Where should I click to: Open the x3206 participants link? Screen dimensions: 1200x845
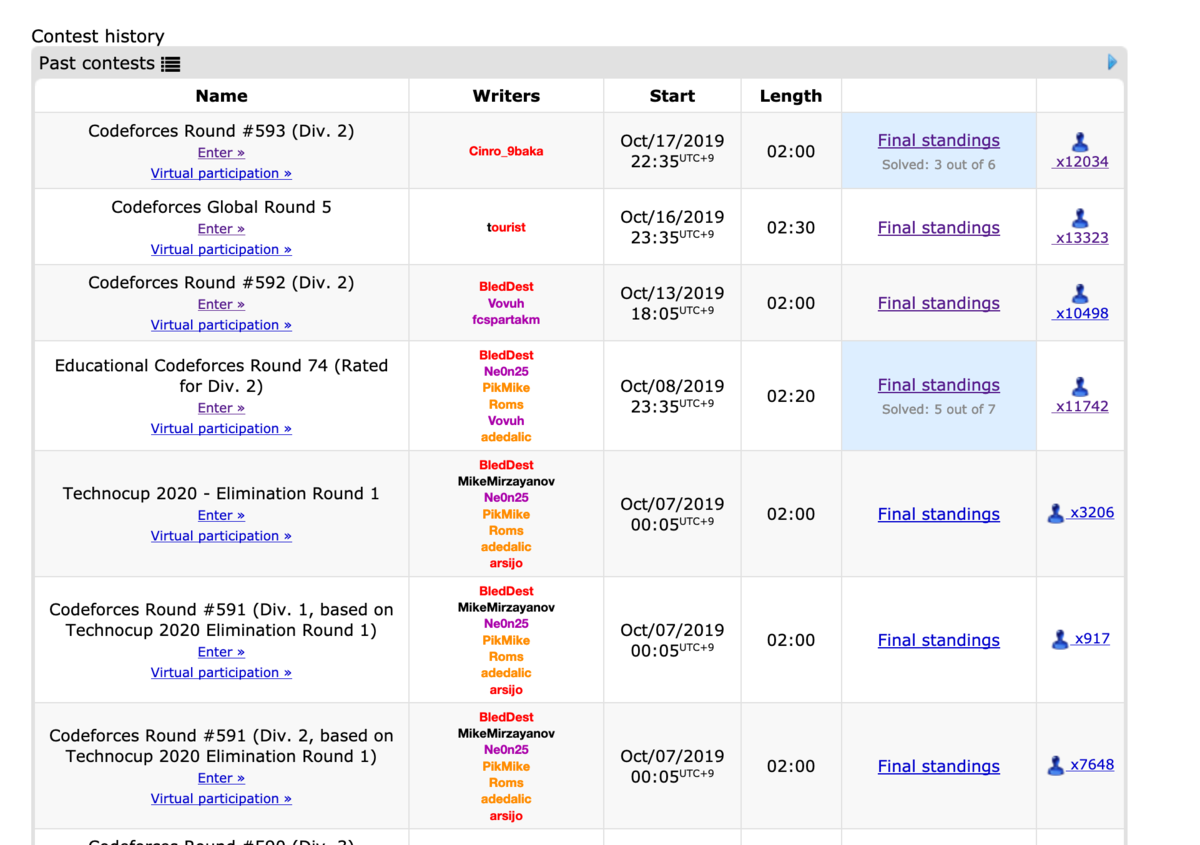(x=1091, y=513)
